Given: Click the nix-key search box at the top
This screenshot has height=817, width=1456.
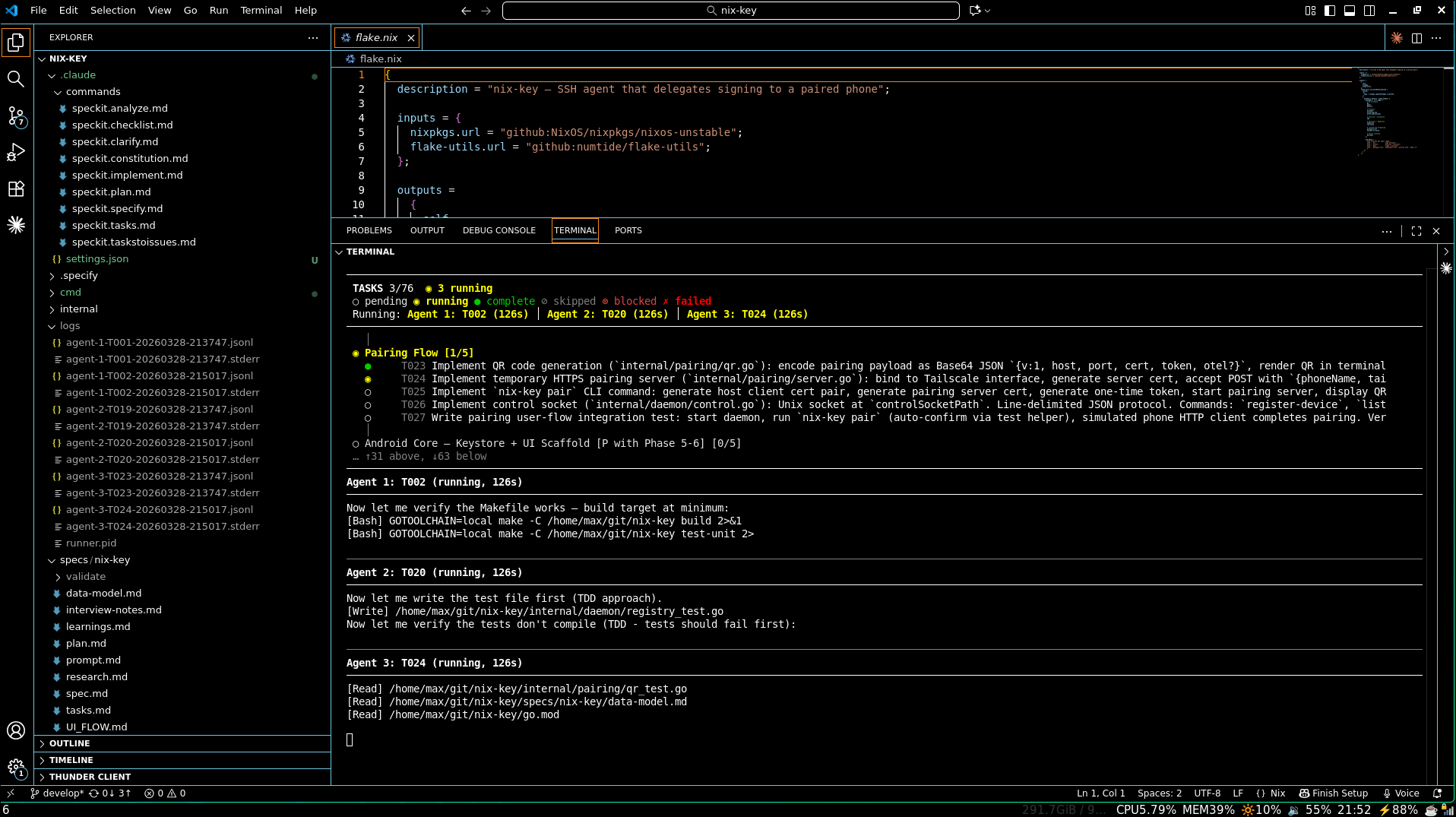Looking at the screenshot, I should (731, 10).
